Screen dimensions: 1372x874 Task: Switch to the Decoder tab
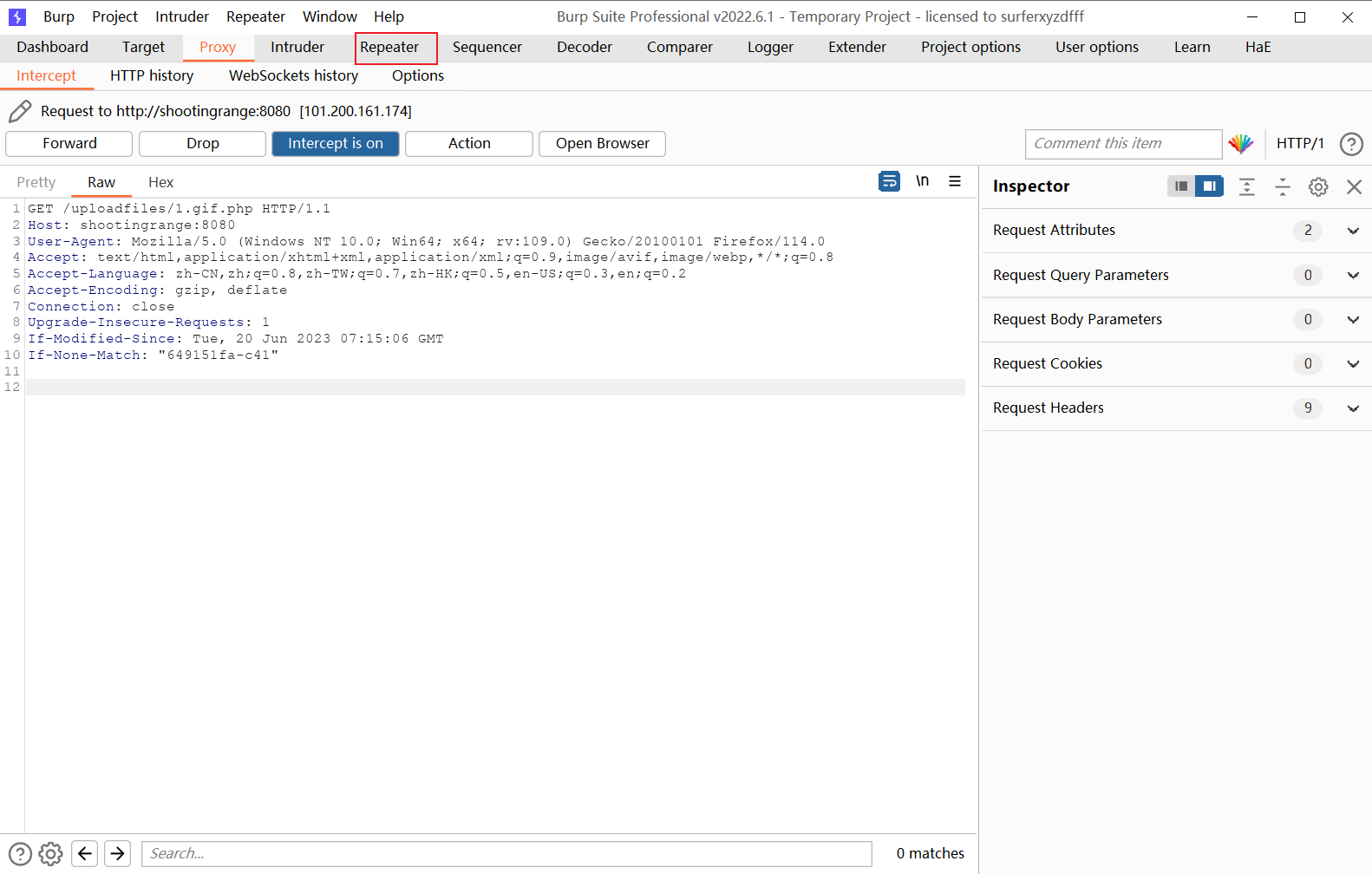(585, 48)
